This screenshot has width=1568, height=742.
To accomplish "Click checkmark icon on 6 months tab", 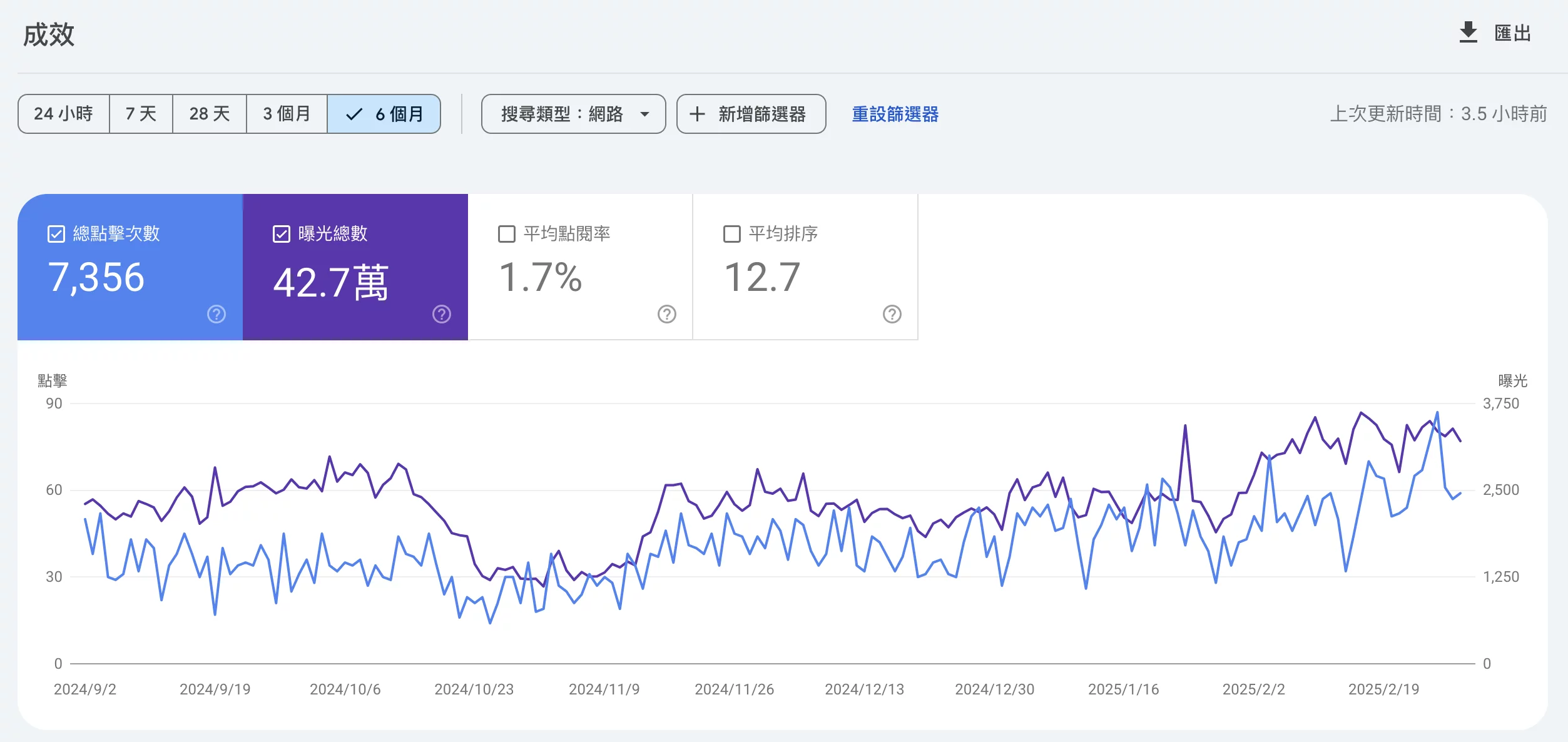I will [354, 114].
